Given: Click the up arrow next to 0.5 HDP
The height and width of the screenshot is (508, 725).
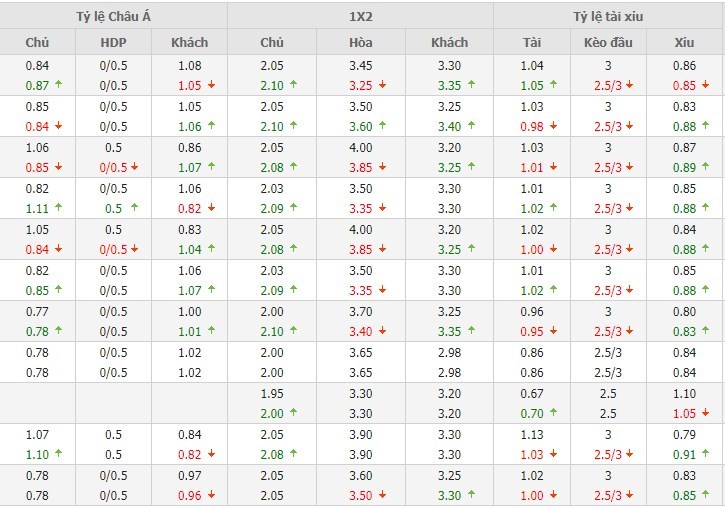Looking at the screenshot, I should pos(136,208).
